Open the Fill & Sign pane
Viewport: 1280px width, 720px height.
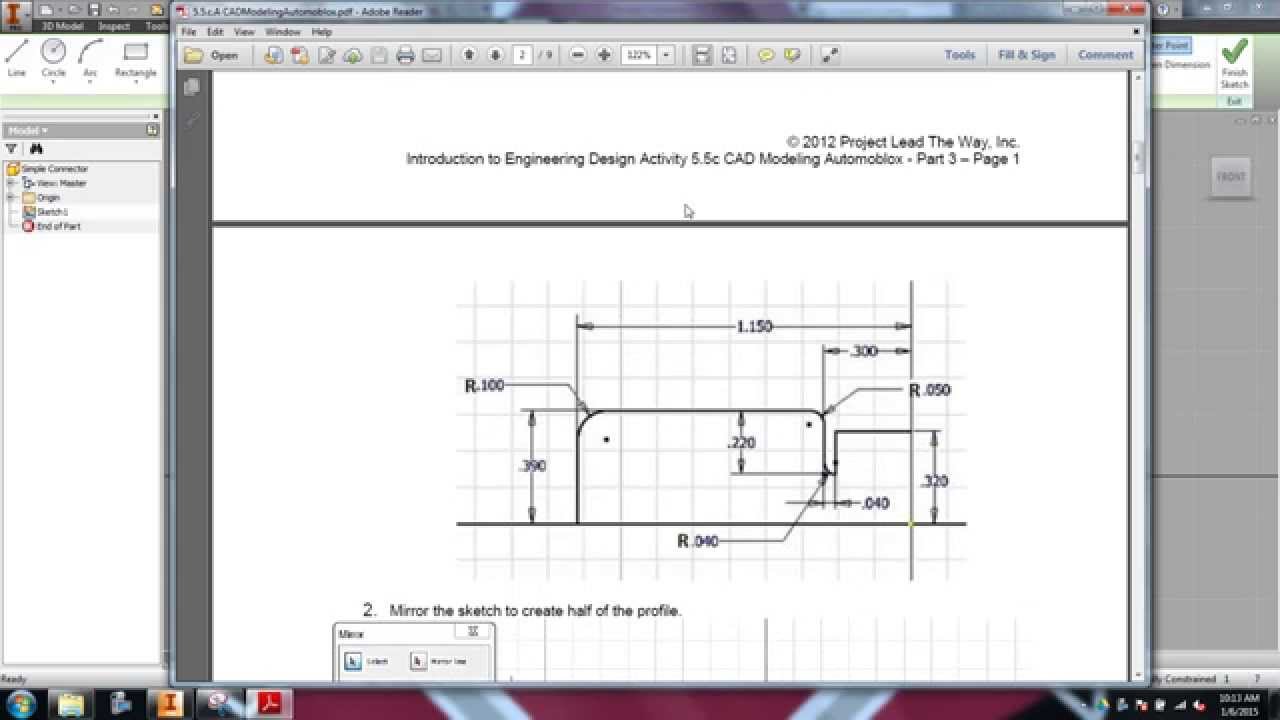(1027, 55)
